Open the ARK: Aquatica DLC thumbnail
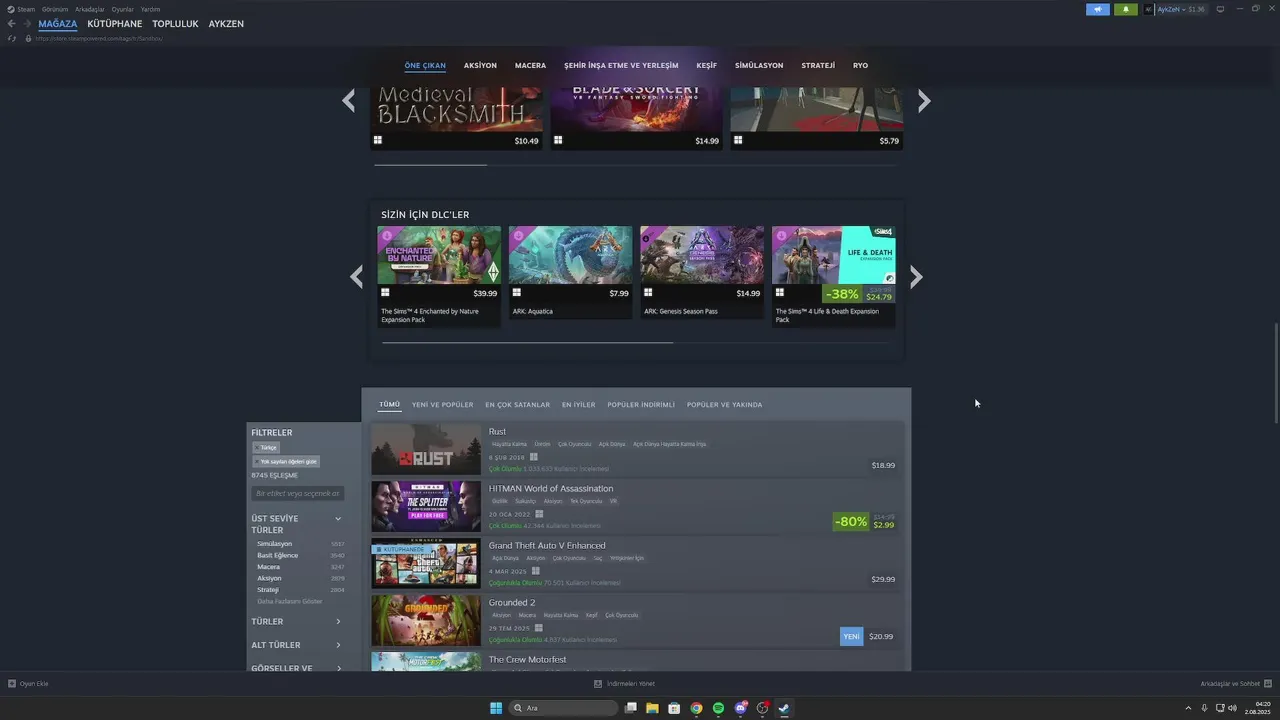This screenshot has width=1280, height=720. coord(570,255)
